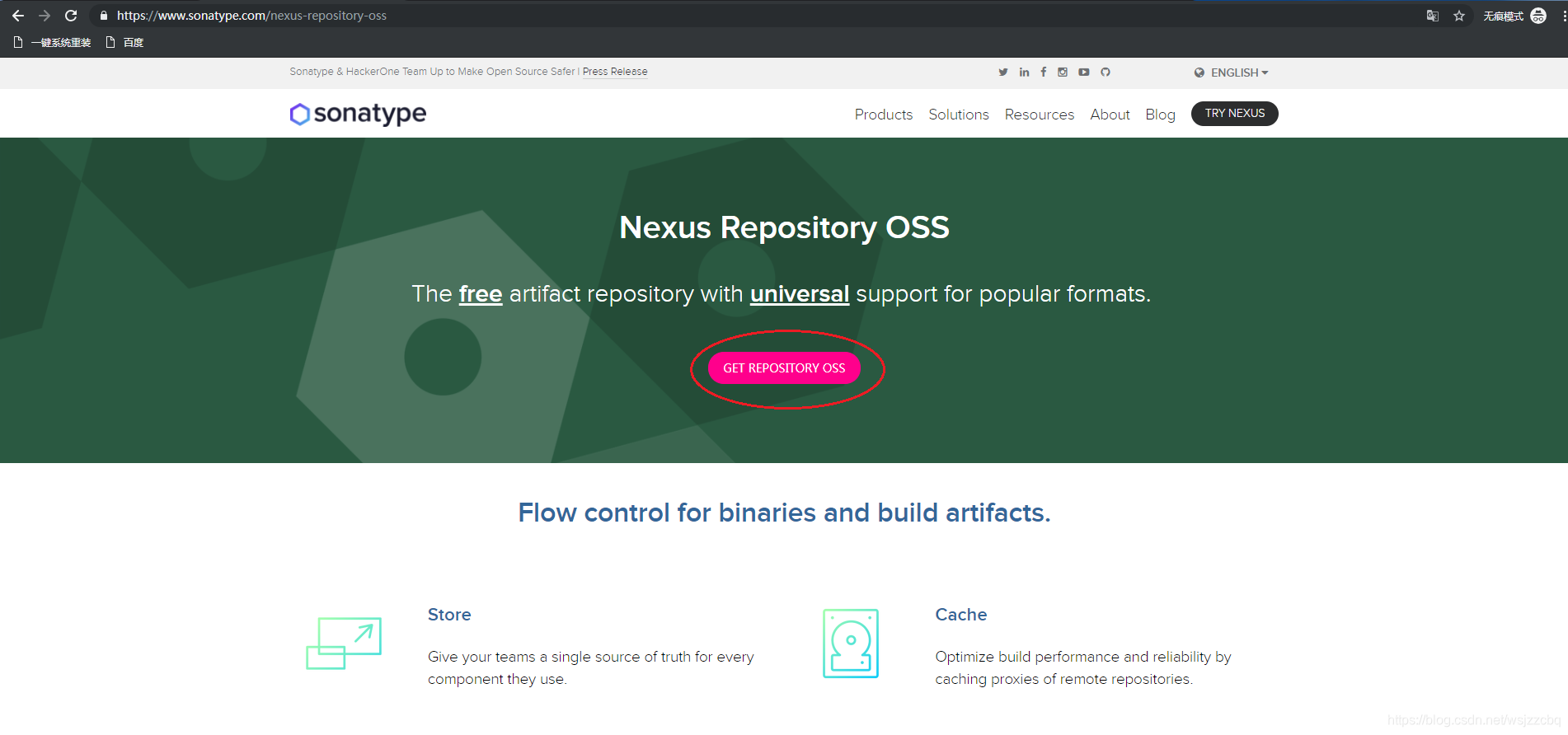The width and height of the screenshot is (1568, 735).
Task: Click the Nexus Repository OSS heading
Action: pyautogui.click(x=784, y=227)
